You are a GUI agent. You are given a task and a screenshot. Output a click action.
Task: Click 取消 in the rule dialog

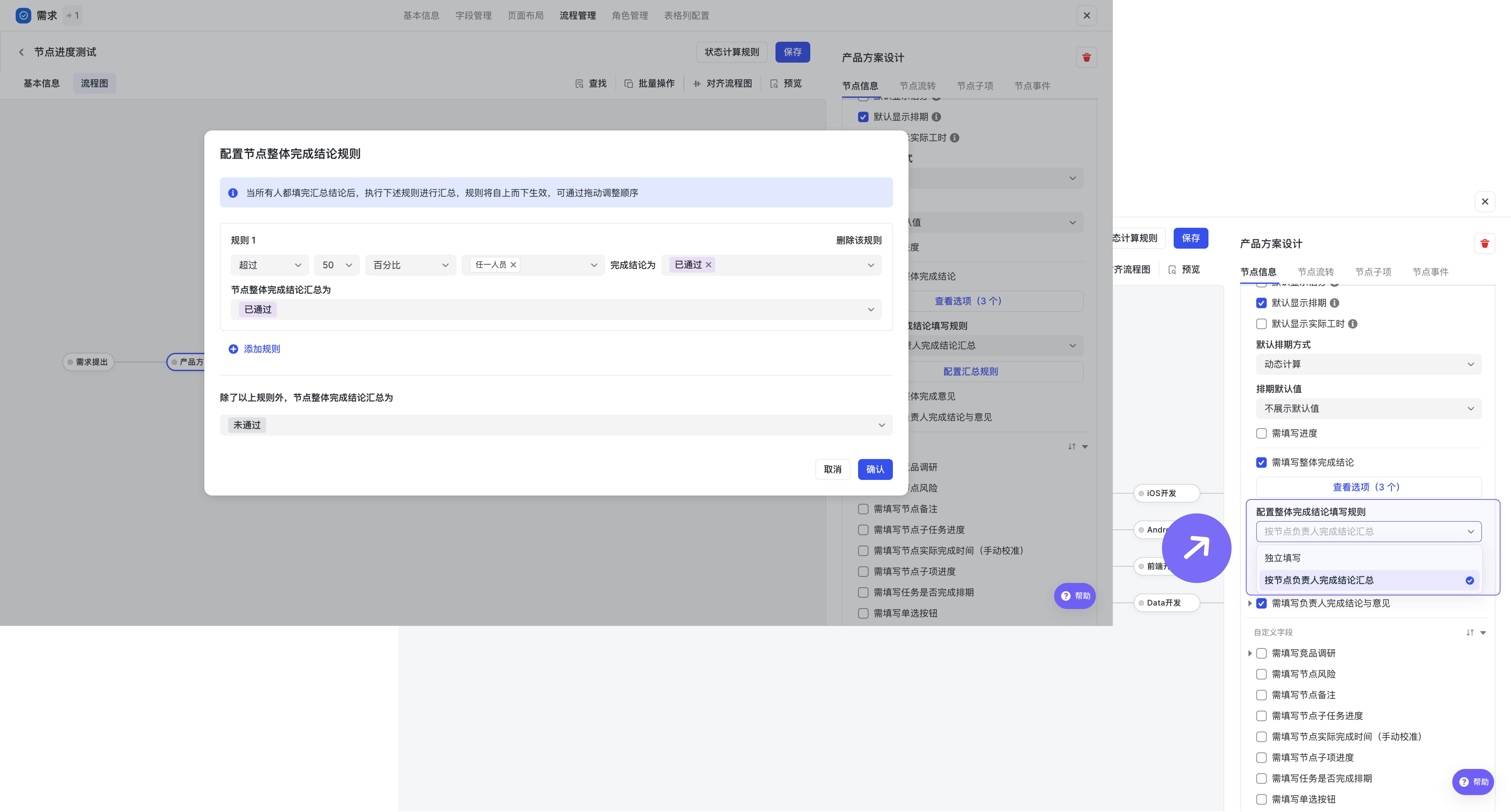click(832, 470)
